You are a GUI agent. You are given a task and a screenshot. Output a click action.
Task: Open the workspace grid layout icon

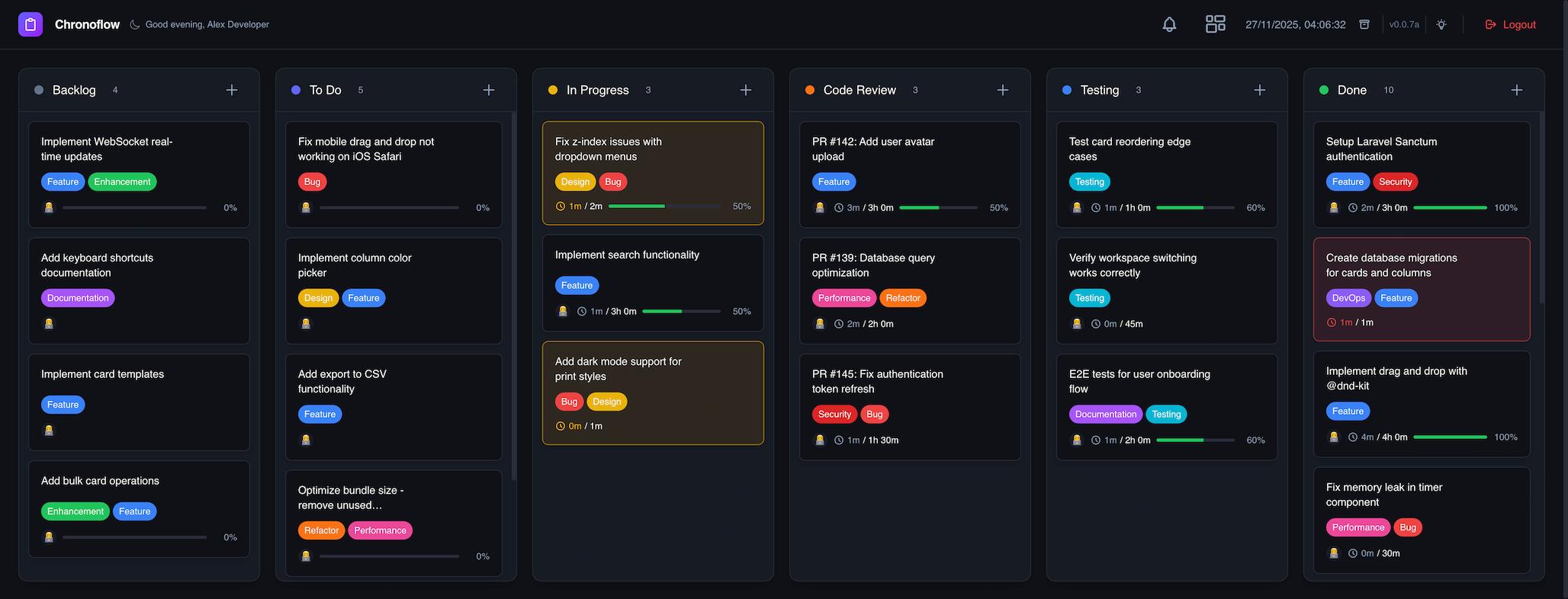pos(1215,24)
